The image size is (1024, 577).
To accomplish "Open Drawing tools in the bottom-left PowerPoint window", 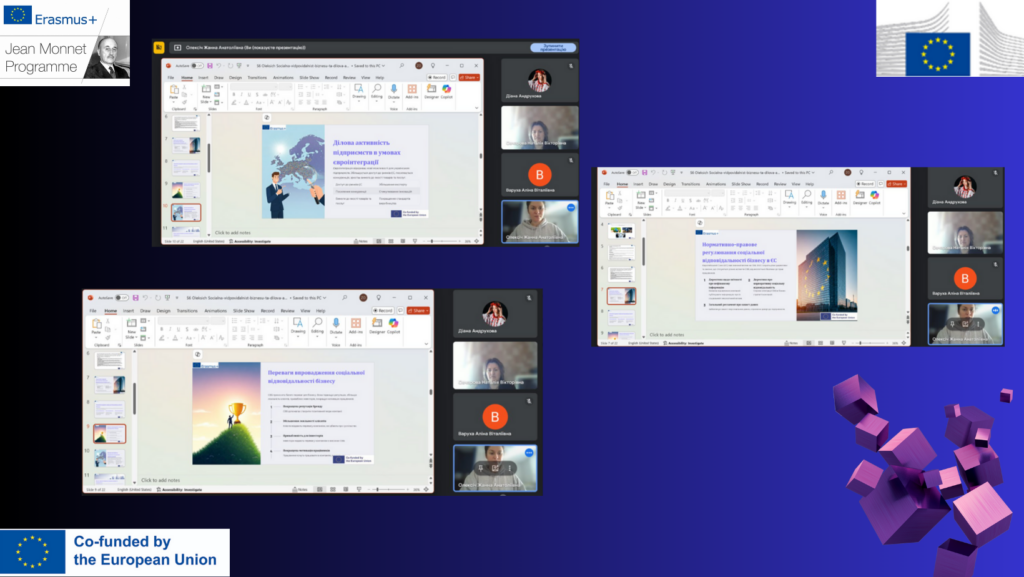I will [298, 325].
